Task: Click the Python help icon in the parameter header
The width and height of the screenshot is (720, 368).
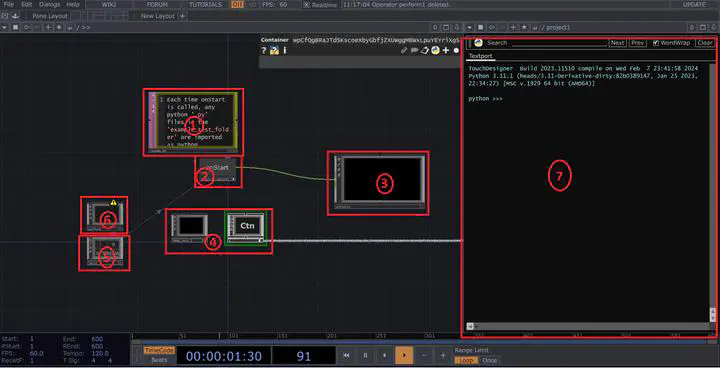Action: pos(275,51)
